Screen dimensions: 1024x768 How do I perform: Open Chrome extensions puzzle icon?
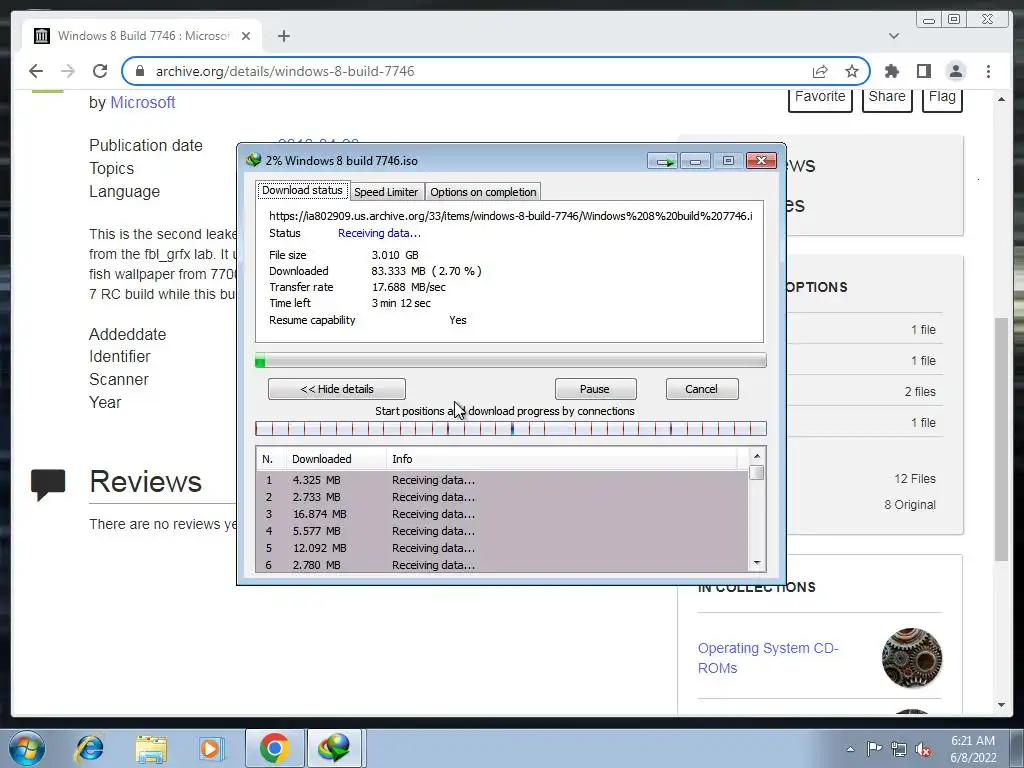pyautogui.click(x=891, y=71)
